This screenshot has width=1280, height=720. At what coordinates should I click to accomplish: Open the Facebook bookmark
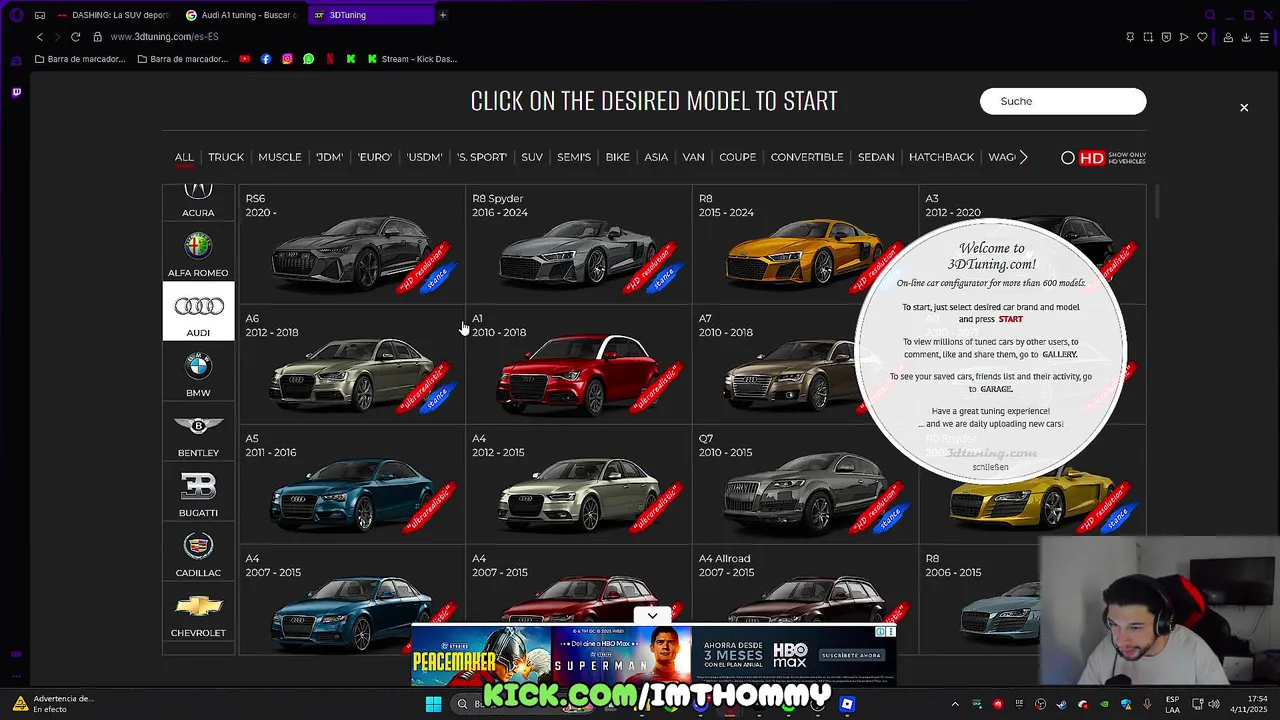(266, 59)
